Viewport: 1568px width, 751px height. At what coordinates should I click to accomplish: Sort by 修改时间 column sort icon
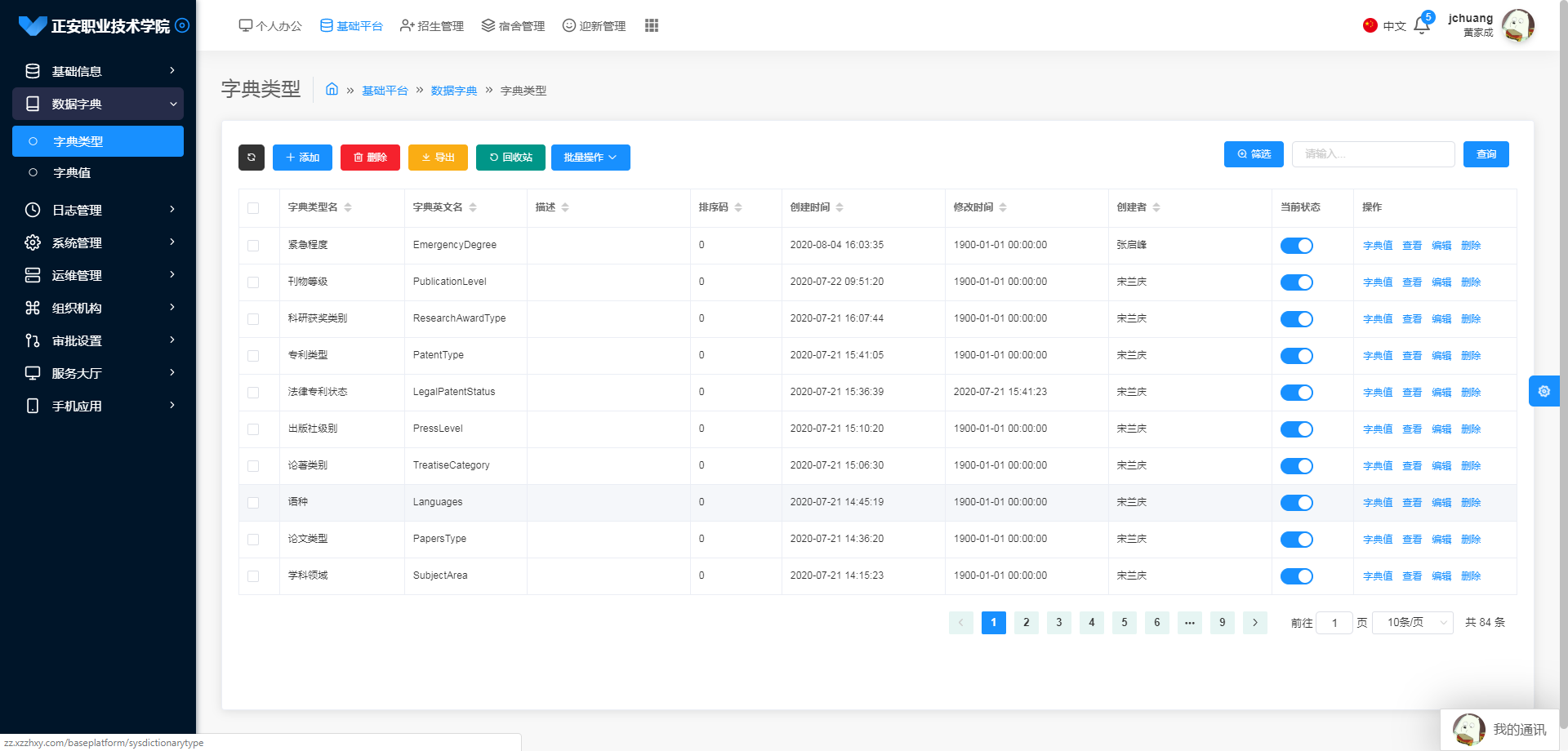[x=1003, y=207]
